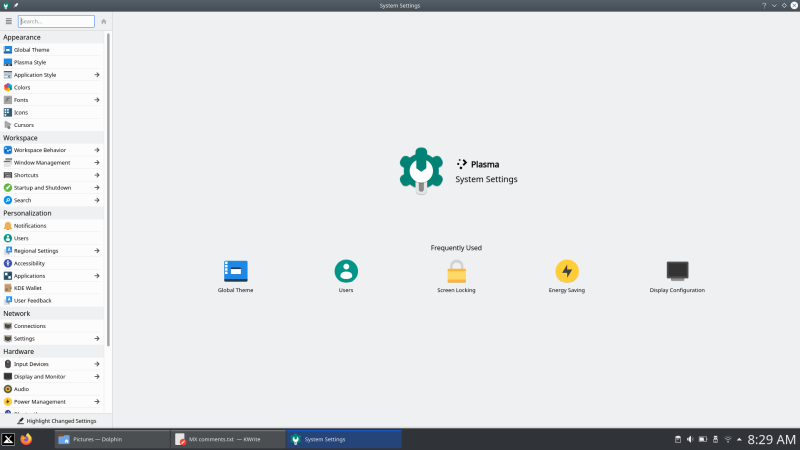Expand the Application Style submenu arrow
Screen dimensions: 800x450
coord(97,75)
